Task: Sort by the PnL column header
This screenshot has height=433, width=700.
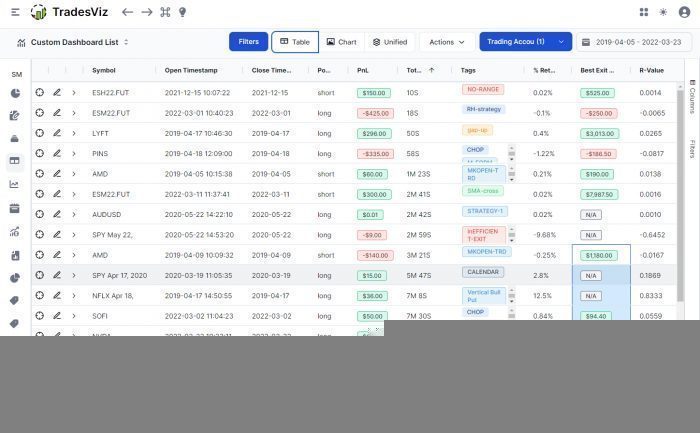Action: 363,70
